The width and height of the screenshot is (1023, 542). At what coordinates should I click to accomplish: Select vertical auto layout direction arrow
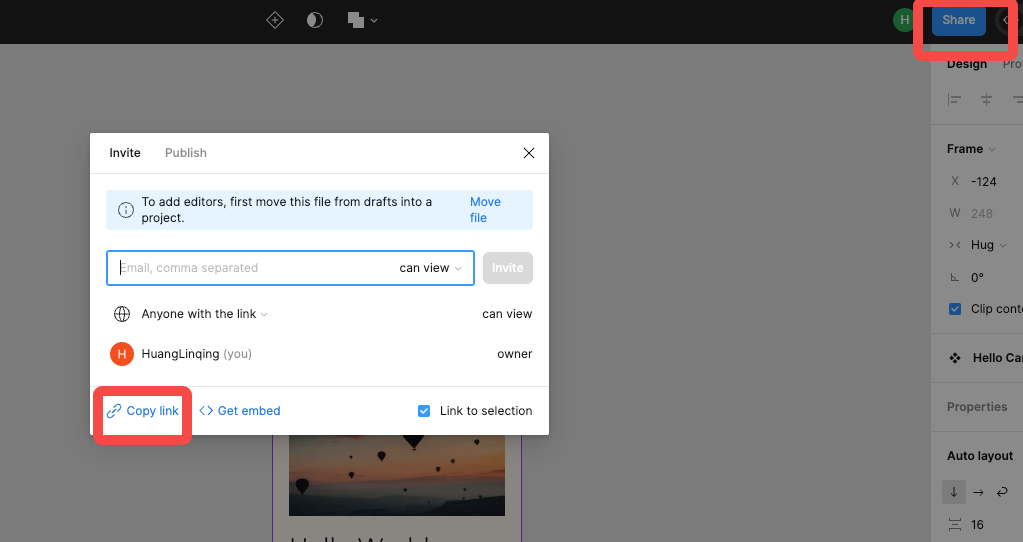954,492
